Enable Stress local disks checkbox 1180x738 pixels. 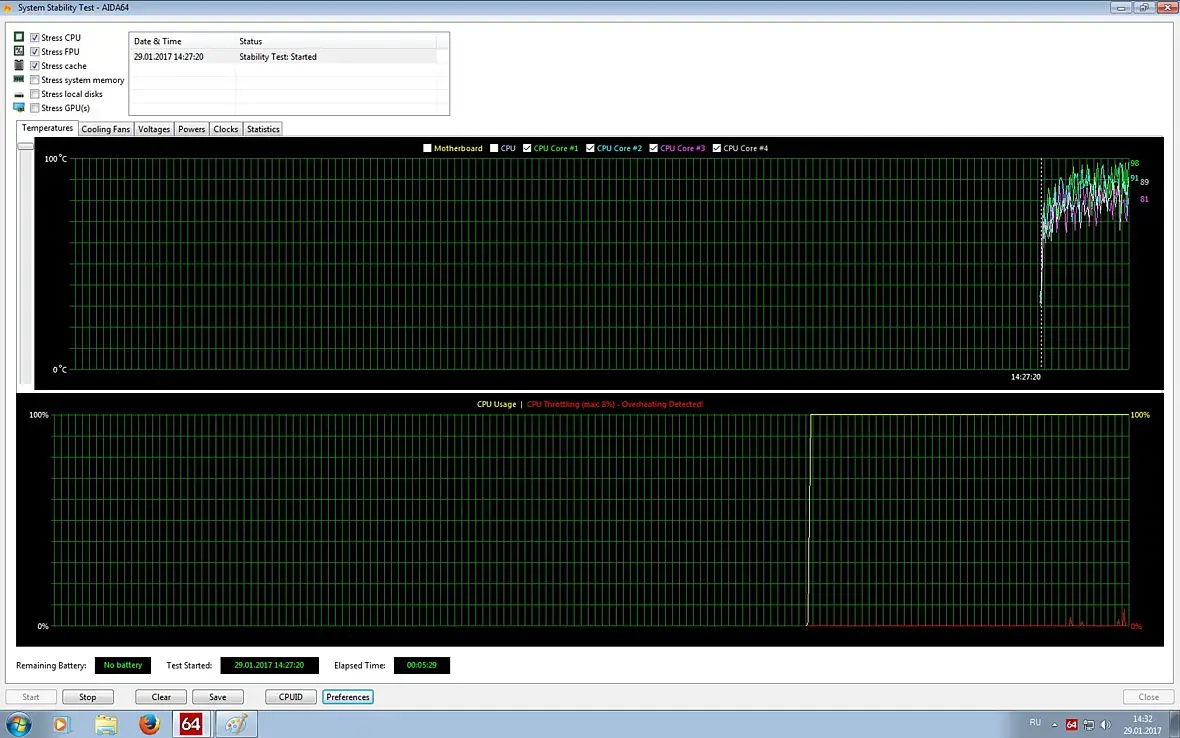(x=35, y=94)
